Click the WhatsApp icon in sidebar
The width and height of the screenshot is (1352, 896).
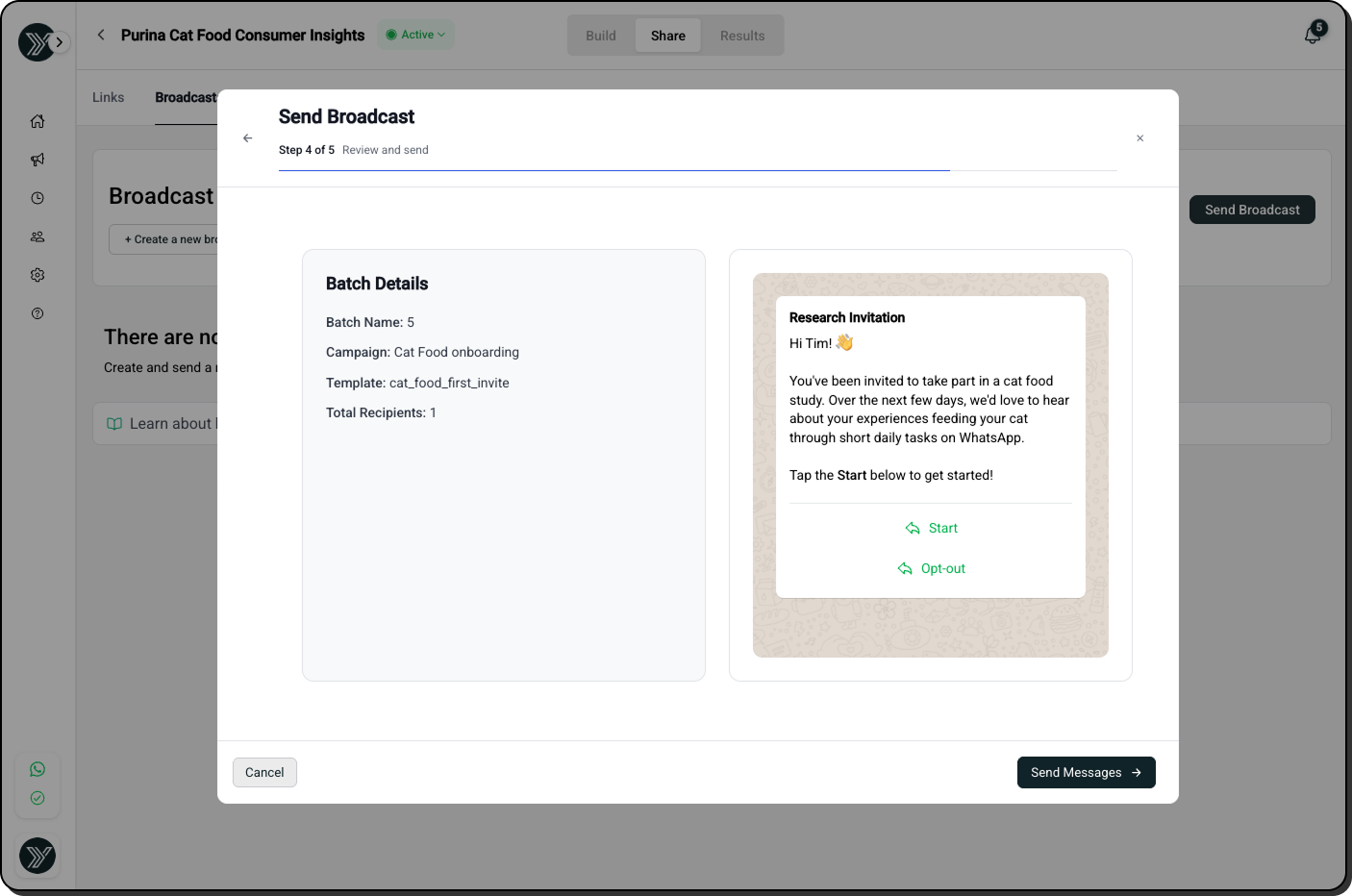click(x=38, y=769)
